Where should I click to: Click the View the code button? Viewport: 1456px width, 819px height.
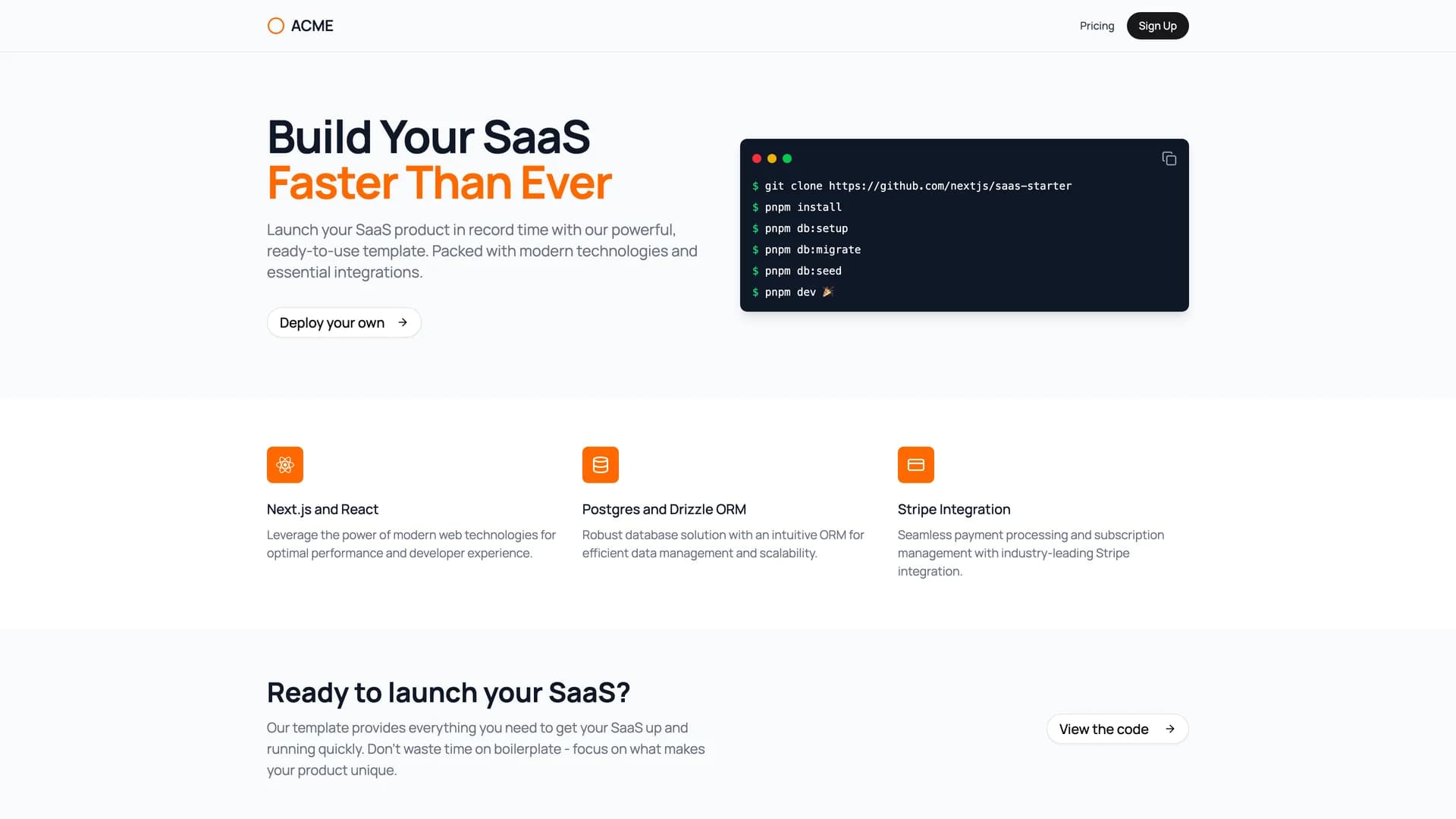[x=1103, y=729]
